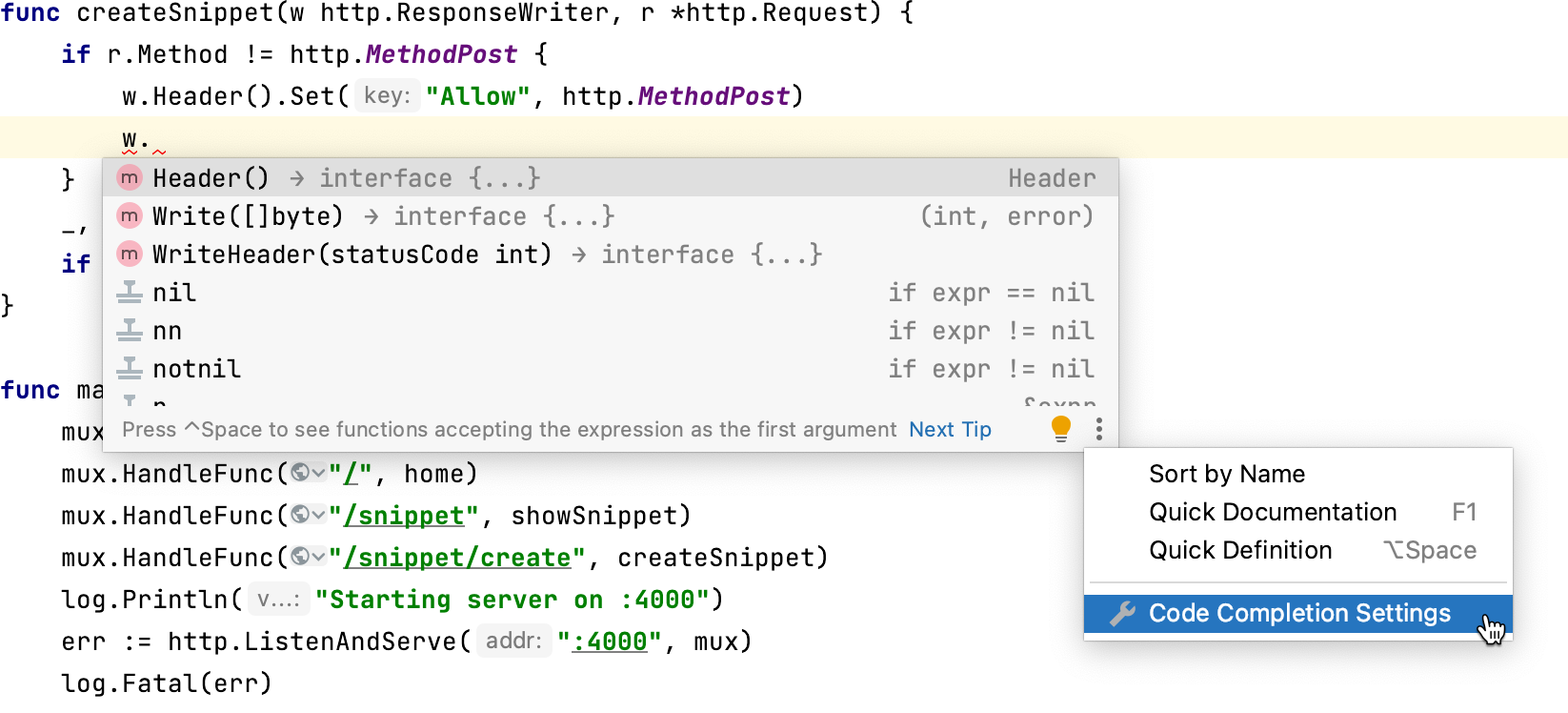Choose the WriteHeader(statusCode int) completion suggestion
The height and width of the screenshot is (713, 1568).
click(x=352, y=255)
